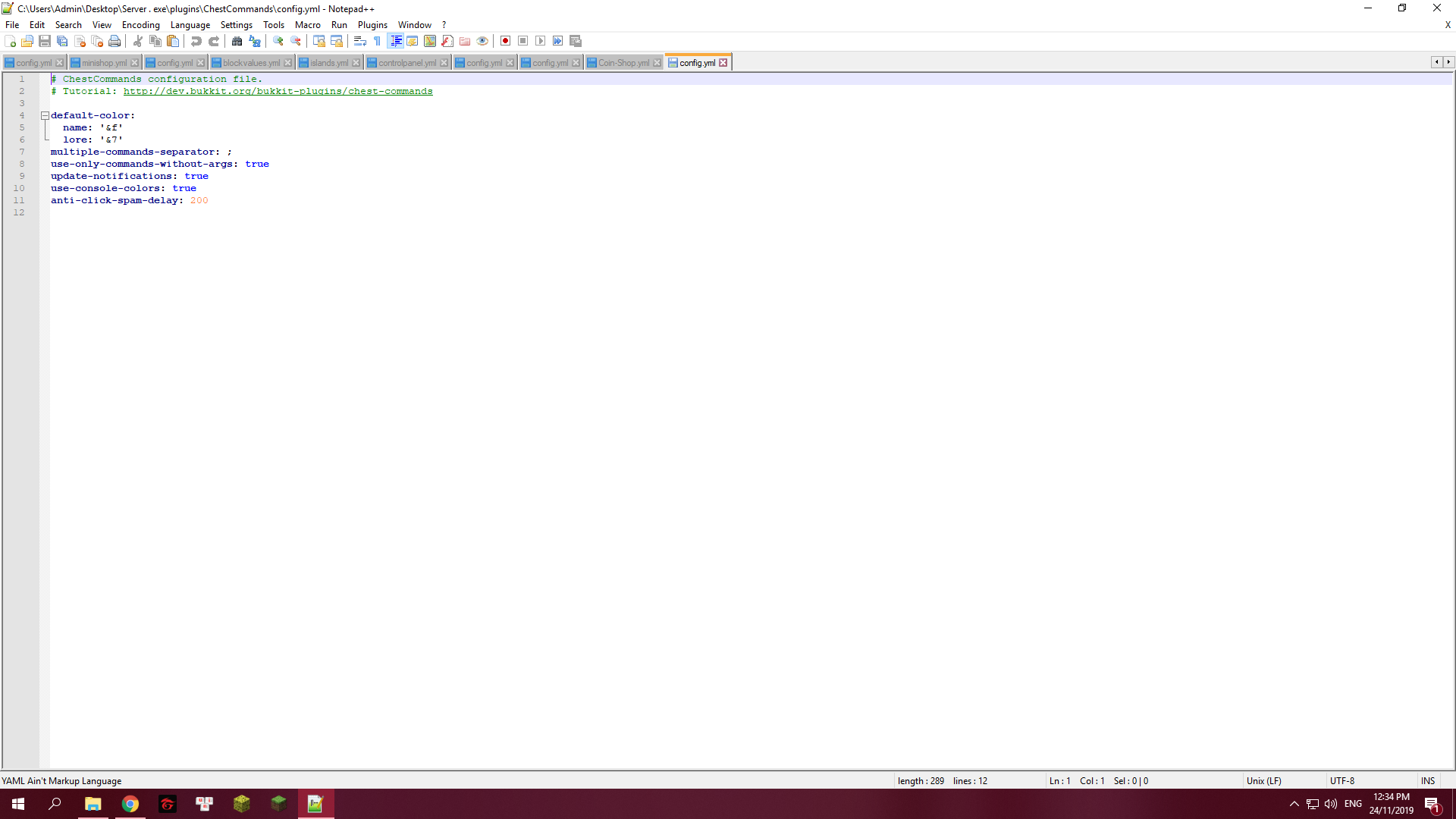Click the Copy toolbar icon
The image size is (1456, 819).
(x=155, y=41)
